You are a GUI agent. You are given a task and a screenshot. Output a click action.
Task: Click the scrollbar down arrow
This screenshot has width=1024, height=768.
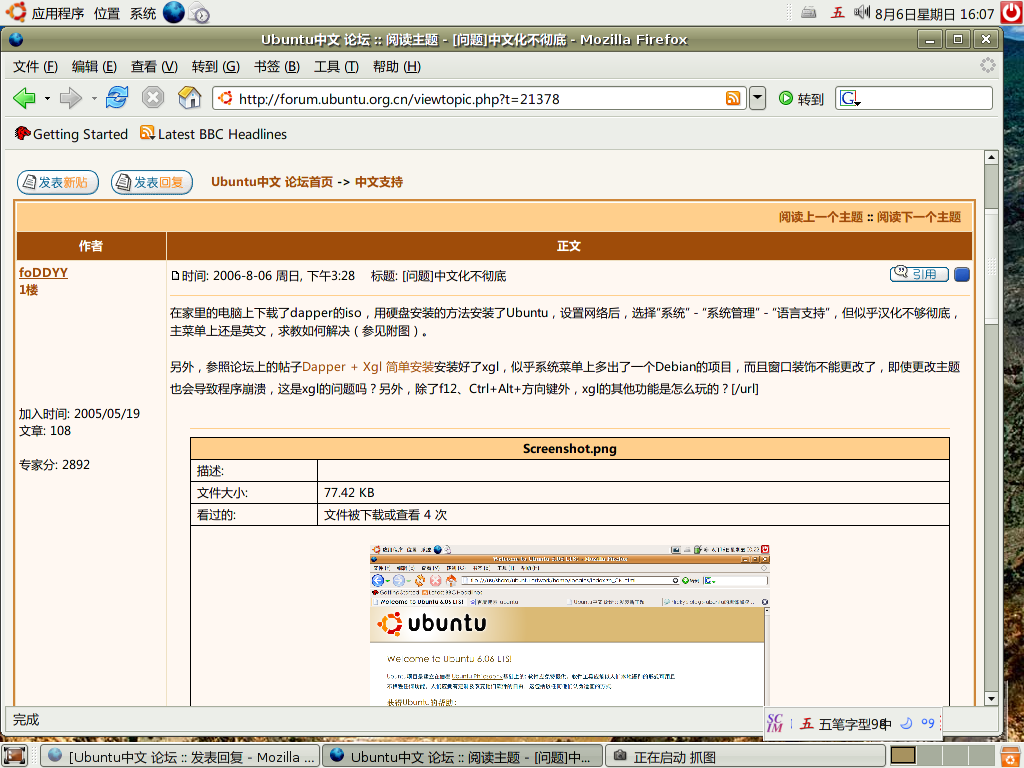[x=991, y=699]
